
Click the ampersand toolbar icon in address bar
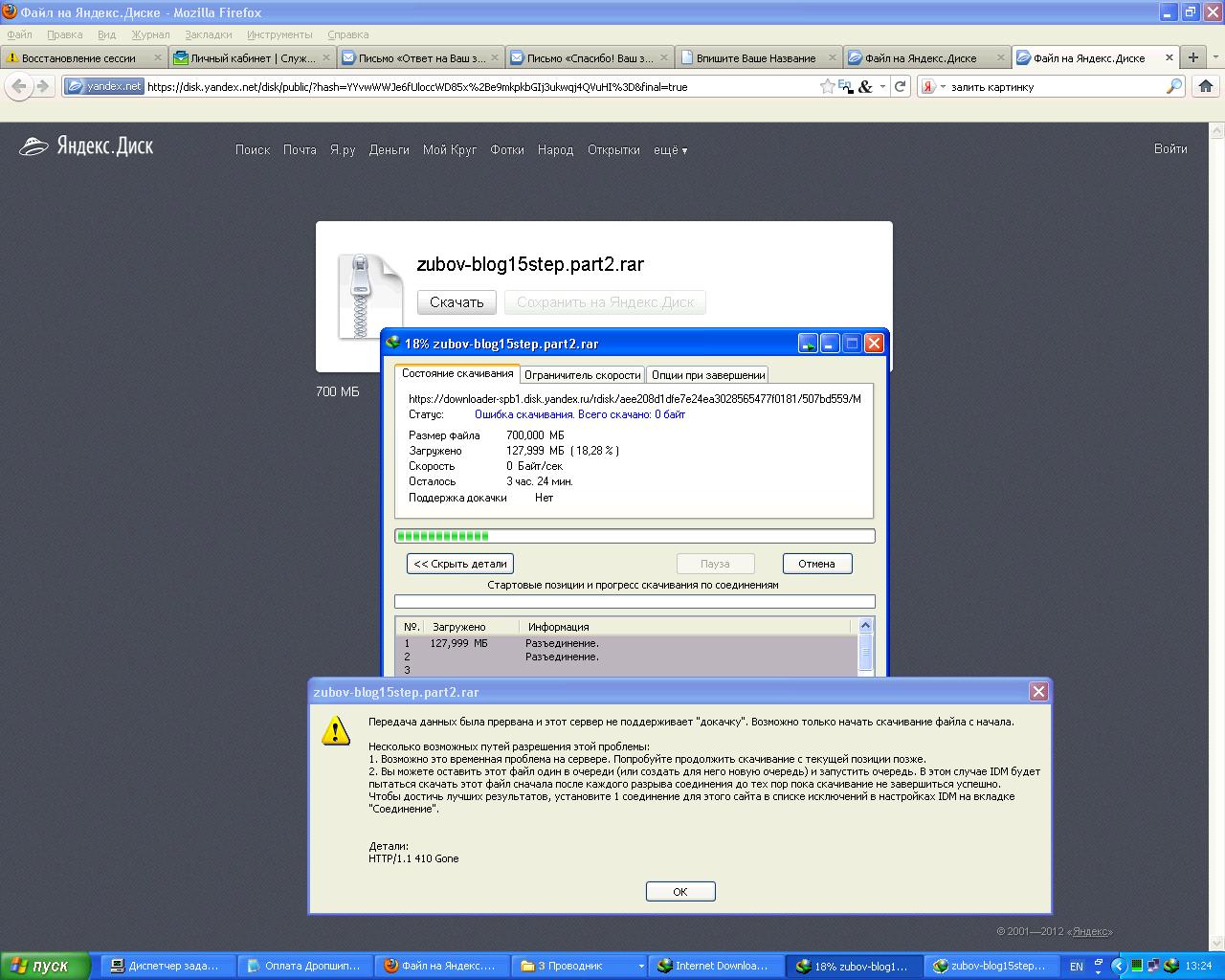pyautogui.click(x=865, y=86)
